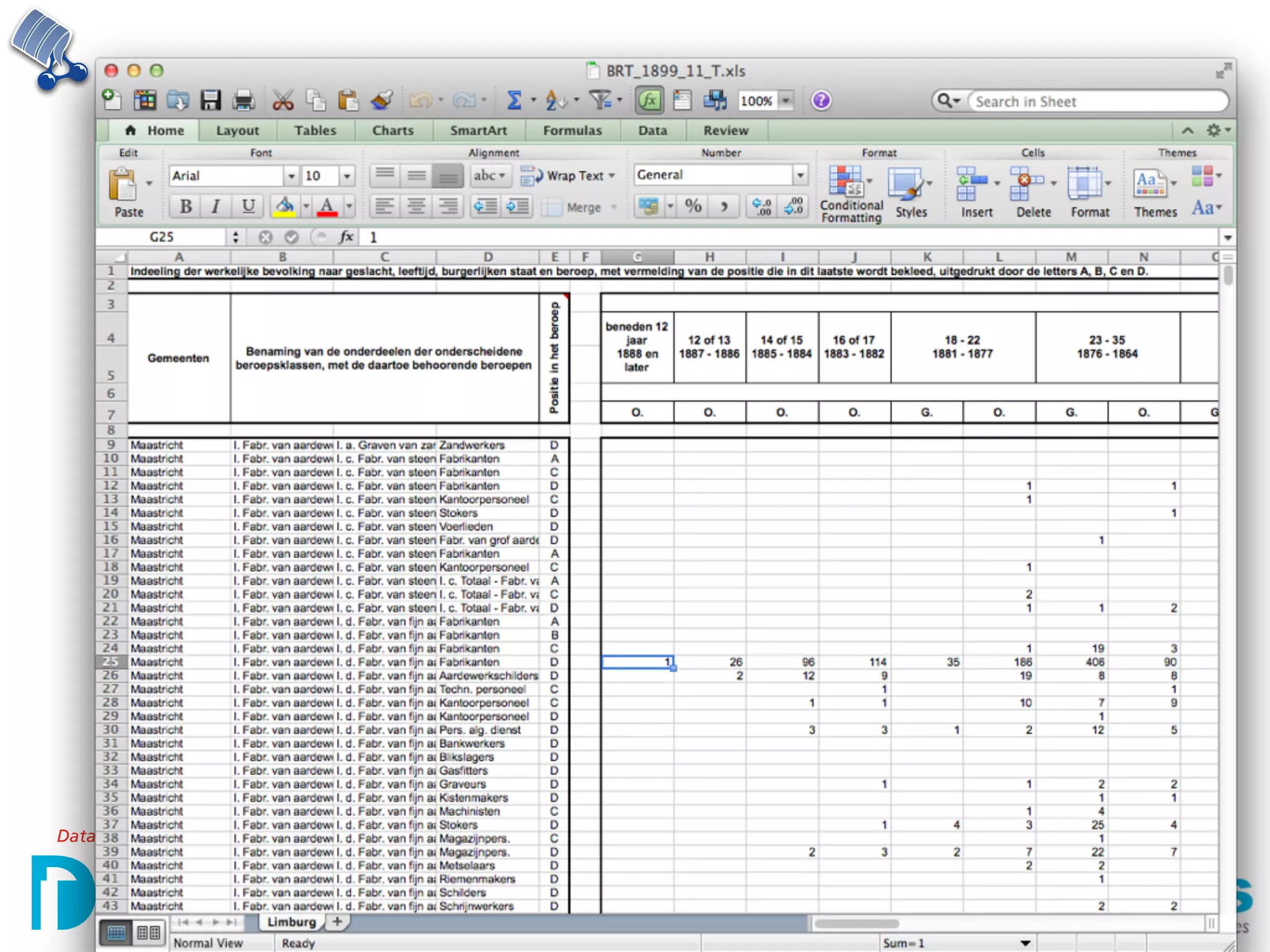Increase decimal places
Image resolution: width=1270 pixels, height=952 pixels.
(762, 206)
